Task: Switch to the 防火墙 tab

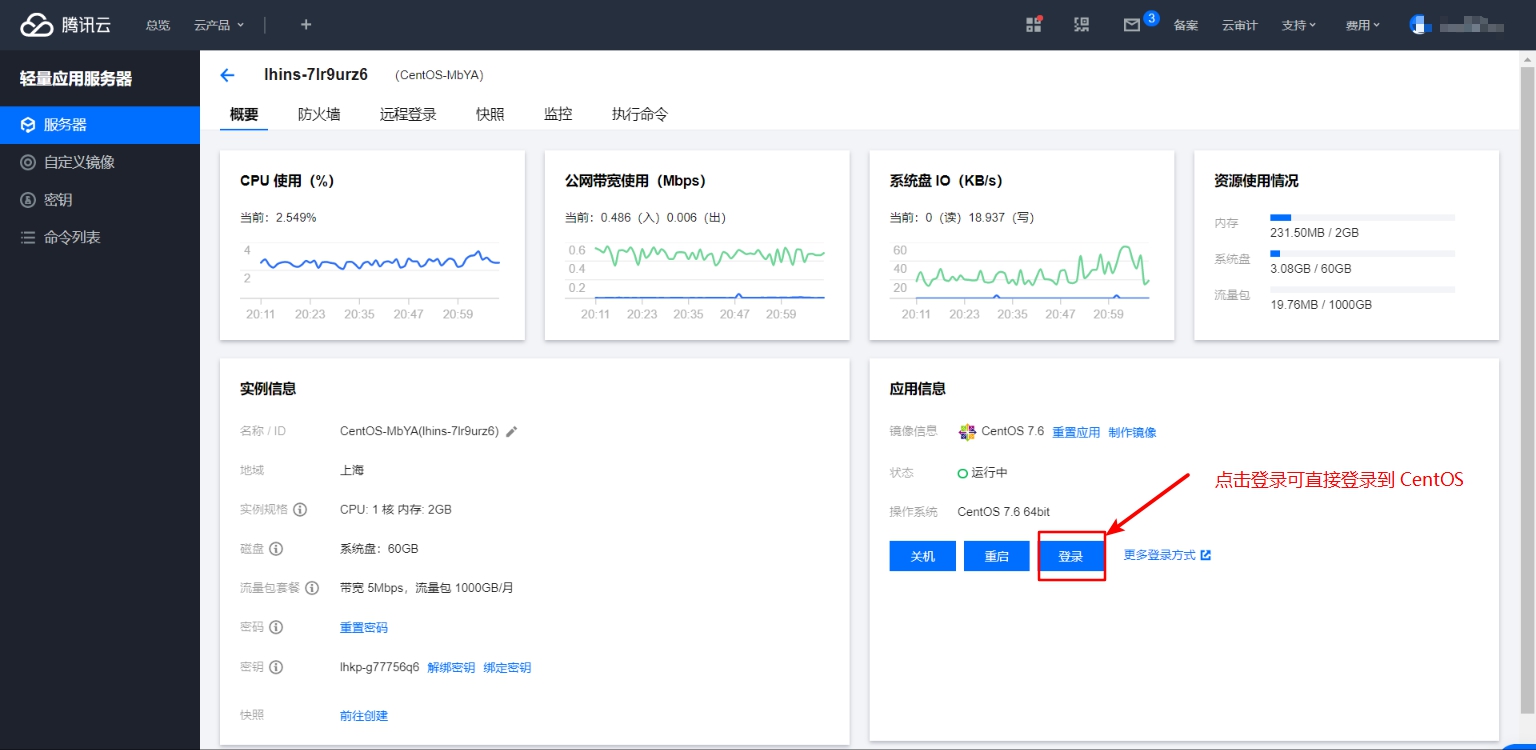Action: (x=319, y=113)
